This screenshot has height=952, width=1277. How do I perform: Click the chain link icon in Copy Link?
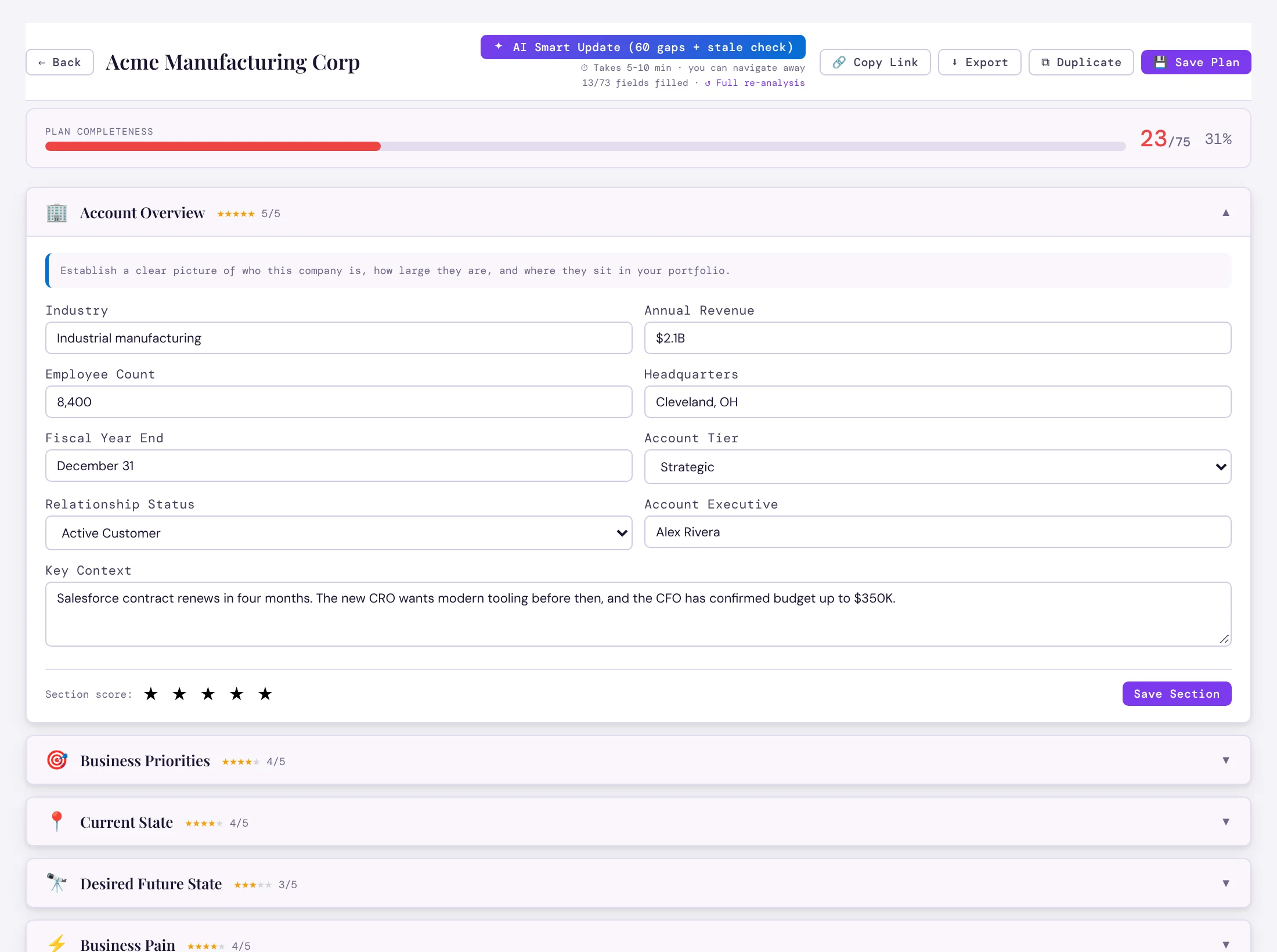pos(839,62)
